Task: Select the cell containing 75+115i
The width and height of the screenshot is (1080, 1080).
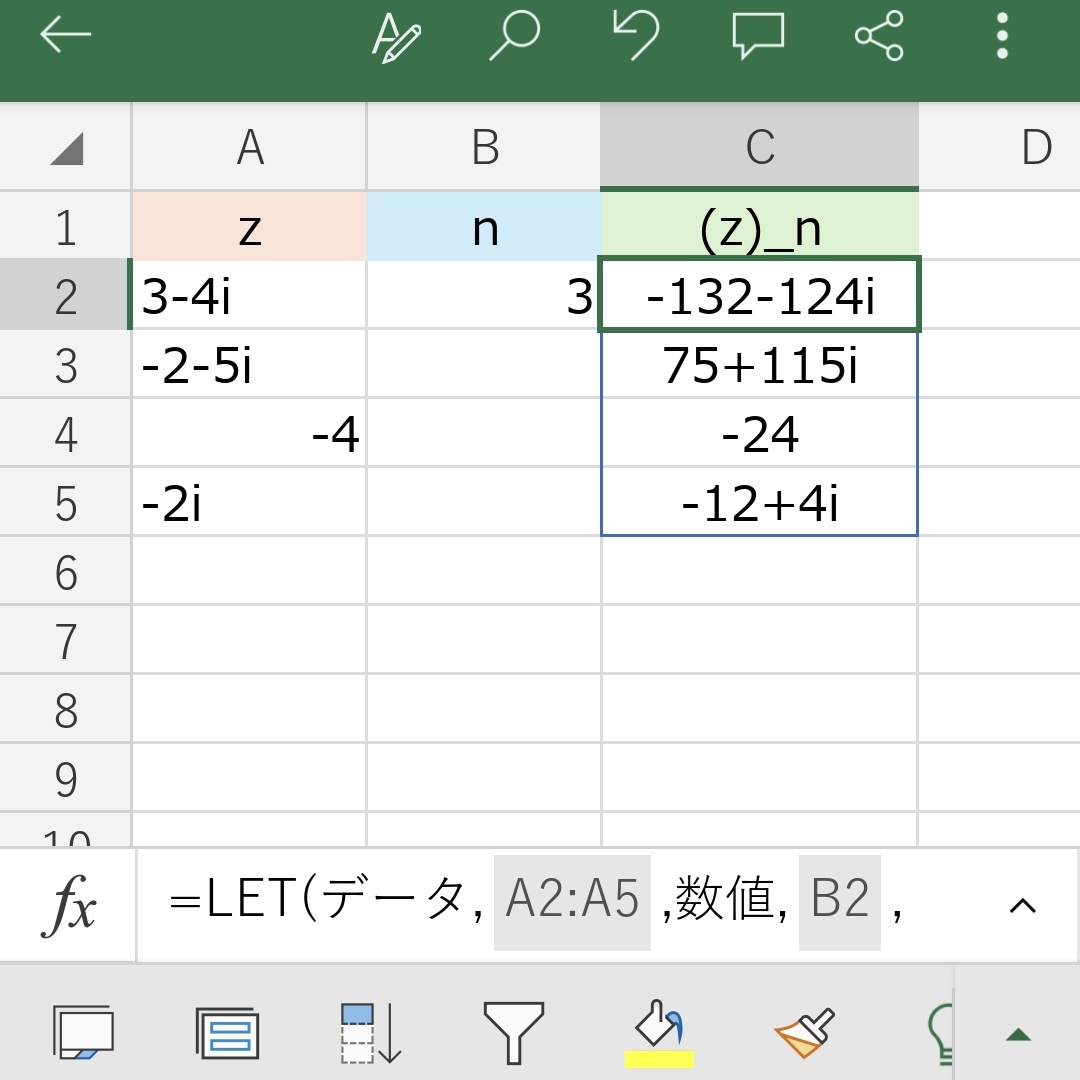Action: tap(759, 366)
